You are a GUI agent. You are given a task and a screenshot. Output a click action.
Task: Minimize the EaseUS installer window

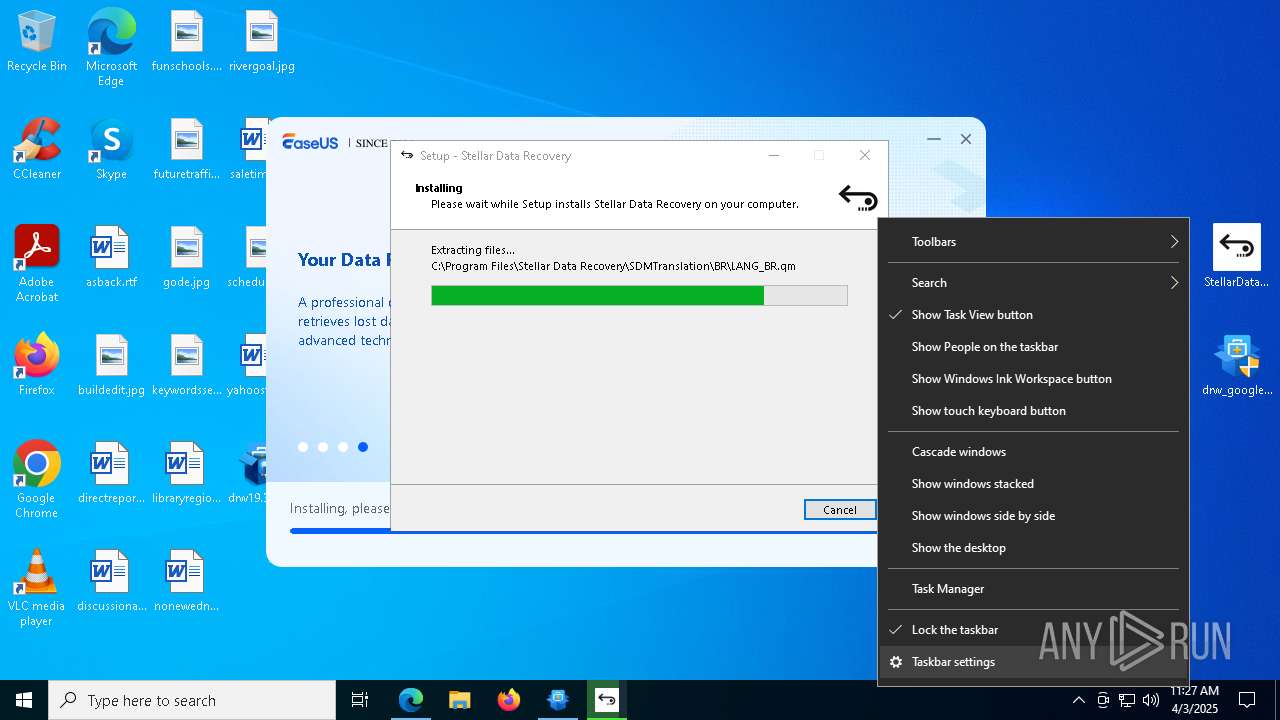[934, 139]
